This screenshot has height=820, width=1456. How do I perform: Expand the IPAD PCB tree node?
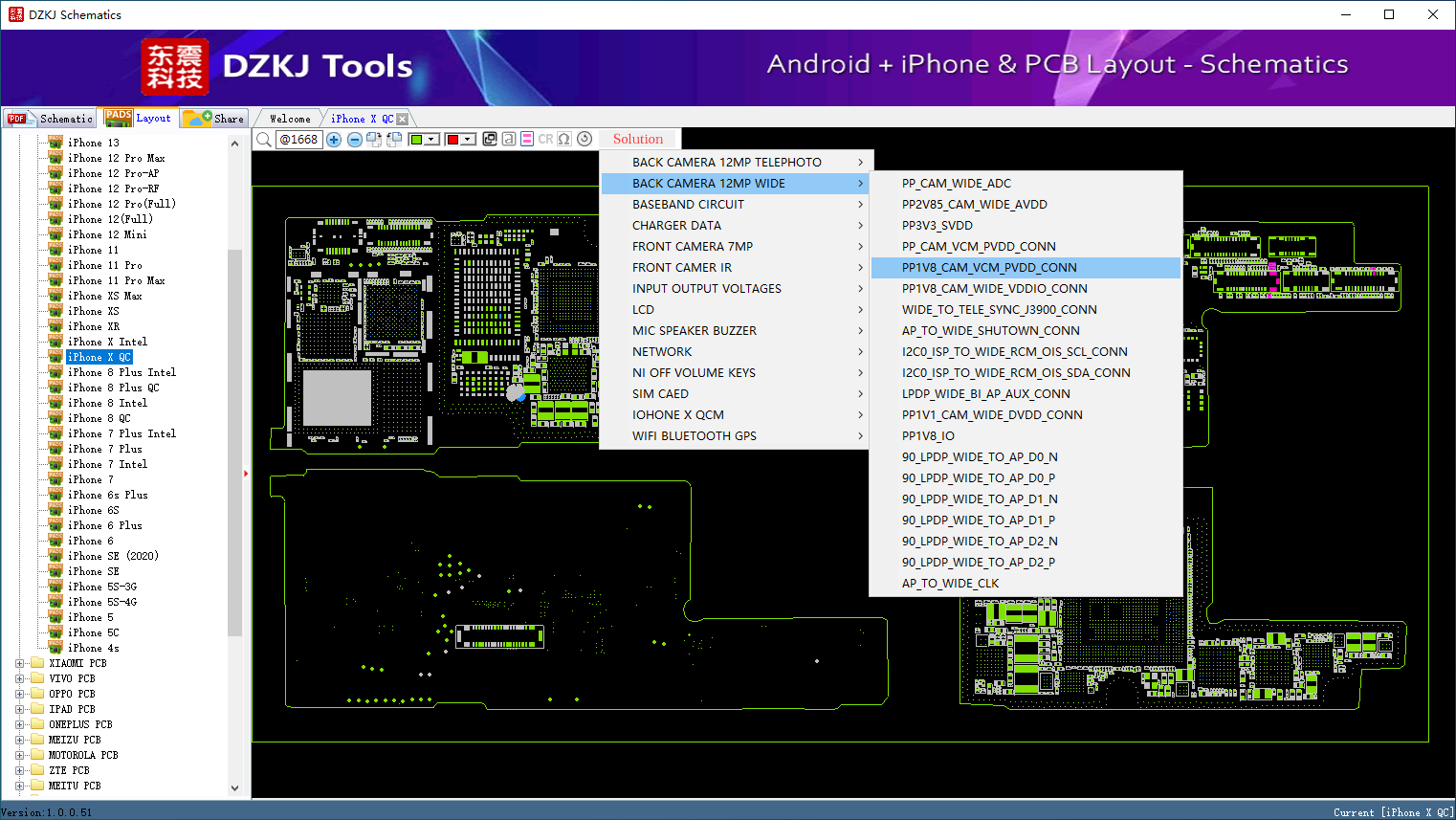20,709
